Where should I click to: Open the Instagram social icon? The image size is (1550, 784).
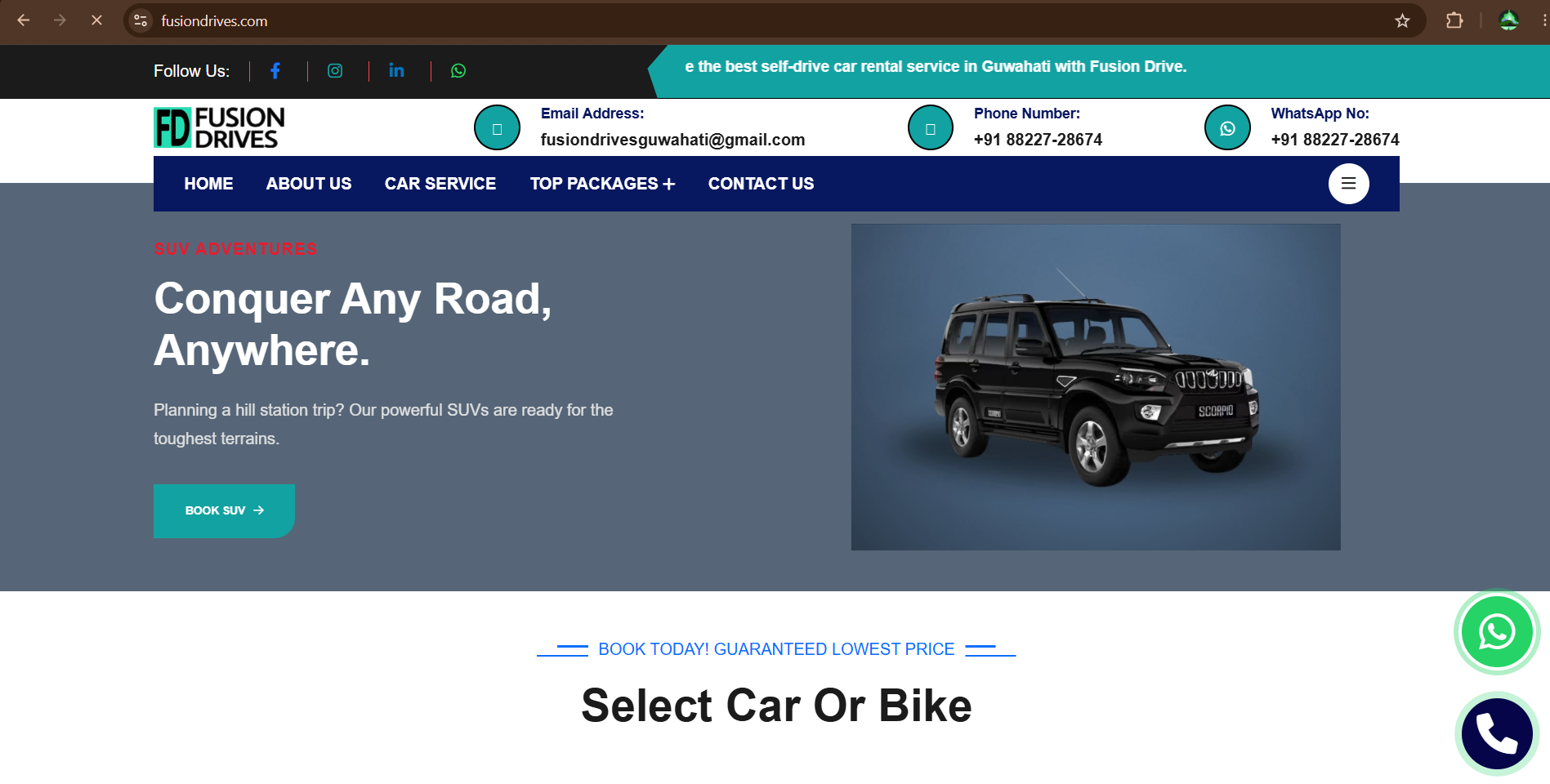pyautogui.click(x=335, y=71)
